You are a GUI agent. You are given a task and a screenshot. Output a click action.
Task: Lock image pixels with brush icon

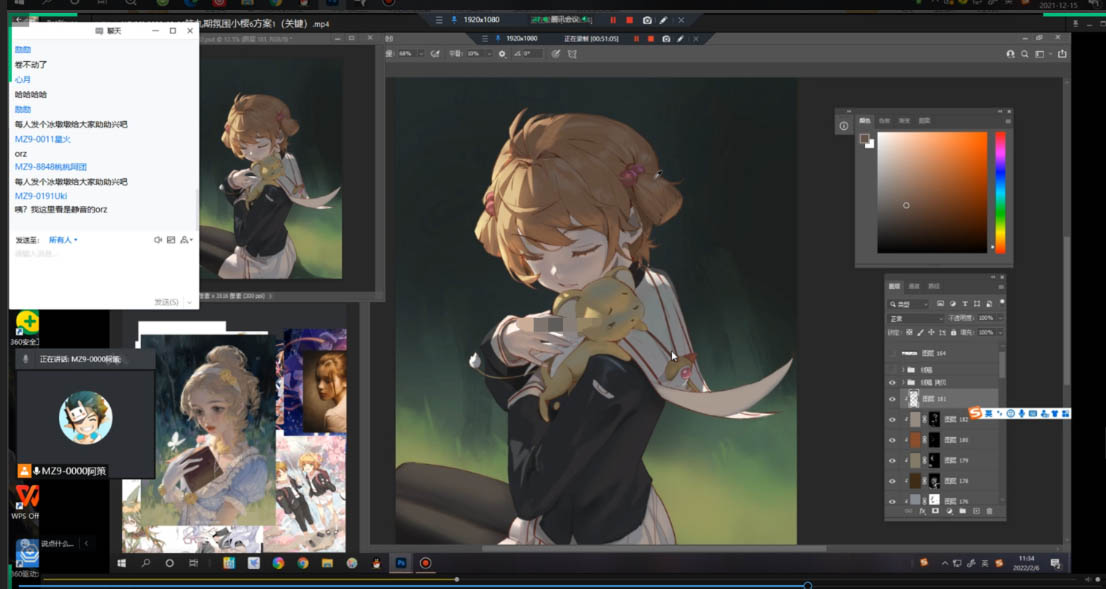[x=920, y=332]
